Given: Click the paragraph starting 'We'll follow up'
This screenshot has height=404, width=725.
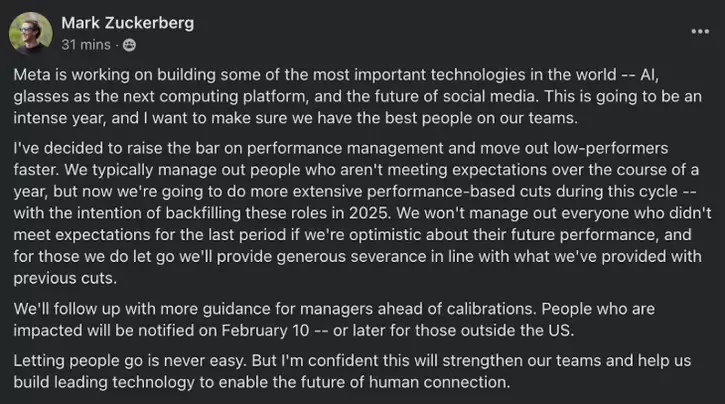Looking at the screenshot, I should coord(334,319).
